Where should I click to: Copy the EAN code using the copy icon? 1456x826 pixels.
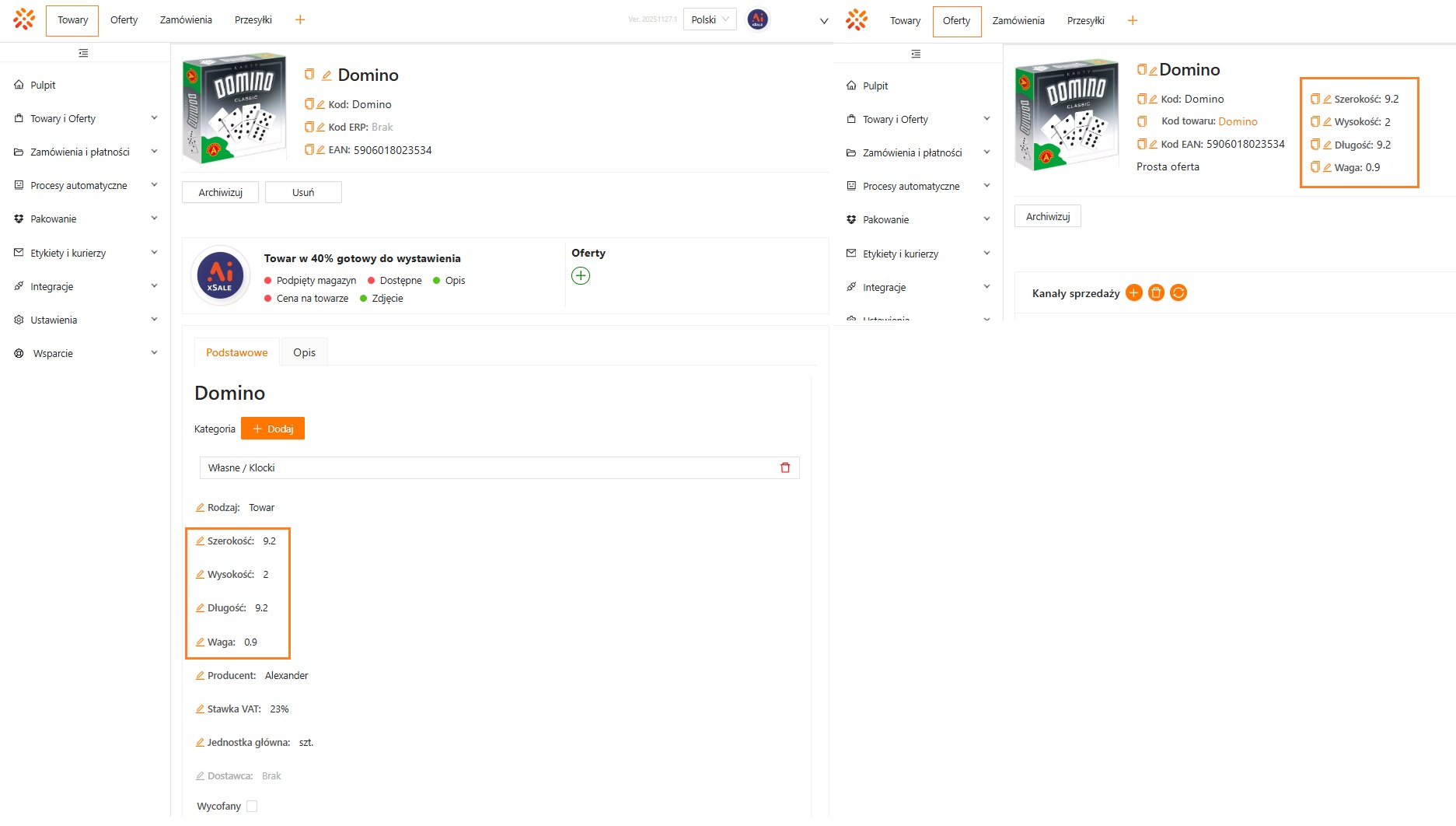pos(309,149)
